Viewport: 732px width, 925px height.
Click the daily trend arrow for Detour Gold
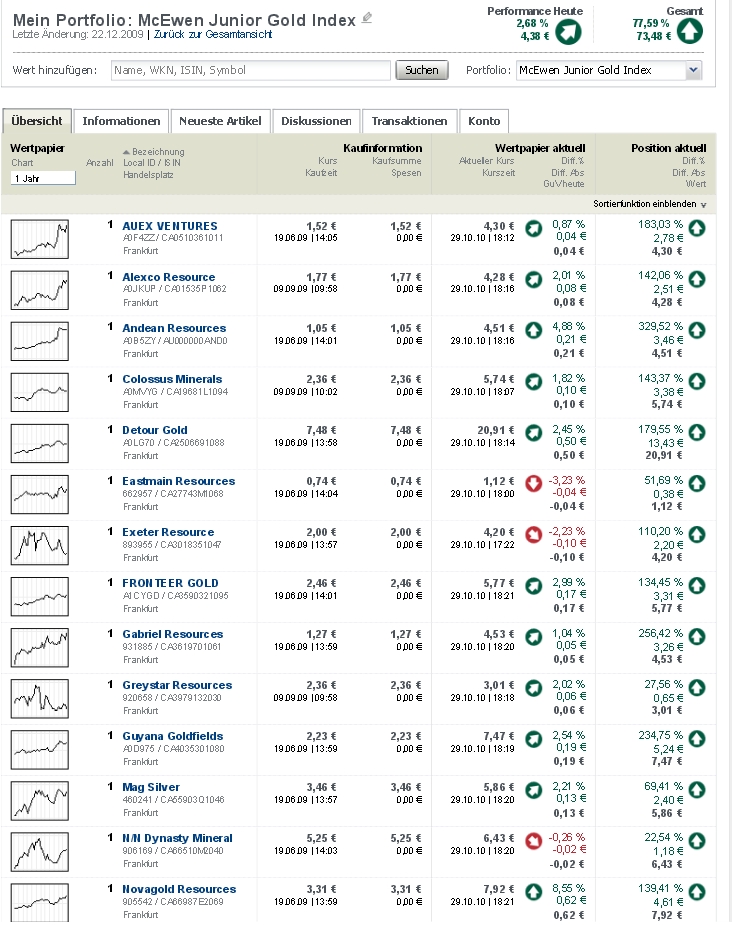(534, 433)
